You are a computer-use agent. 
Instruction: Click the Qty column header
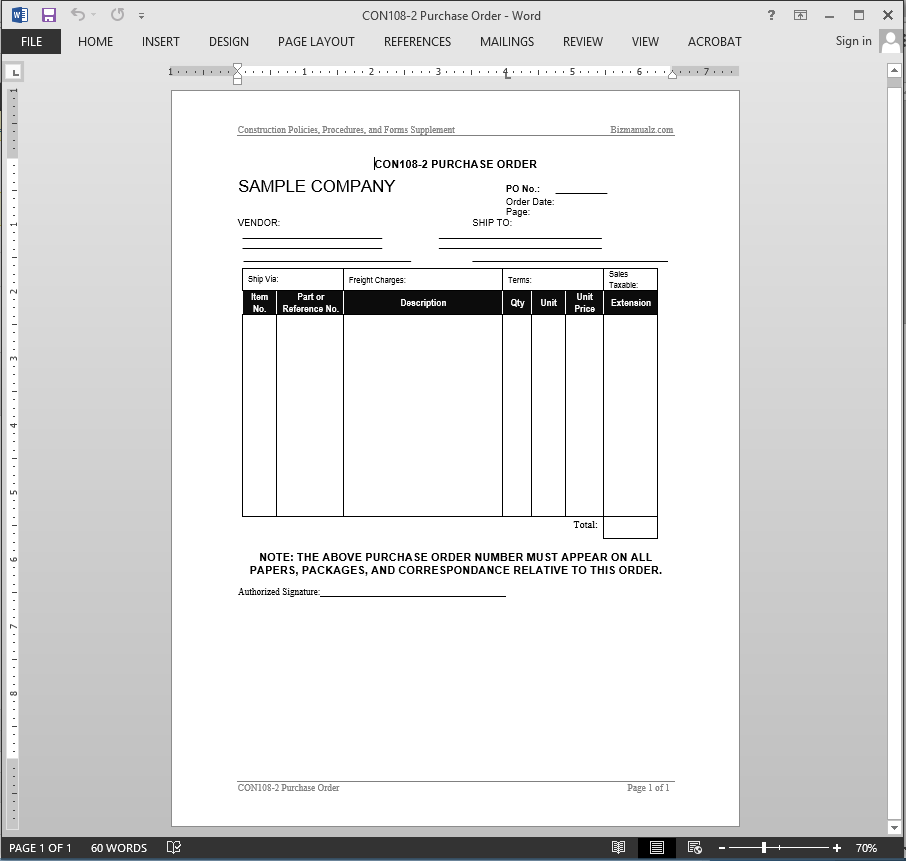tap(517, 303)
